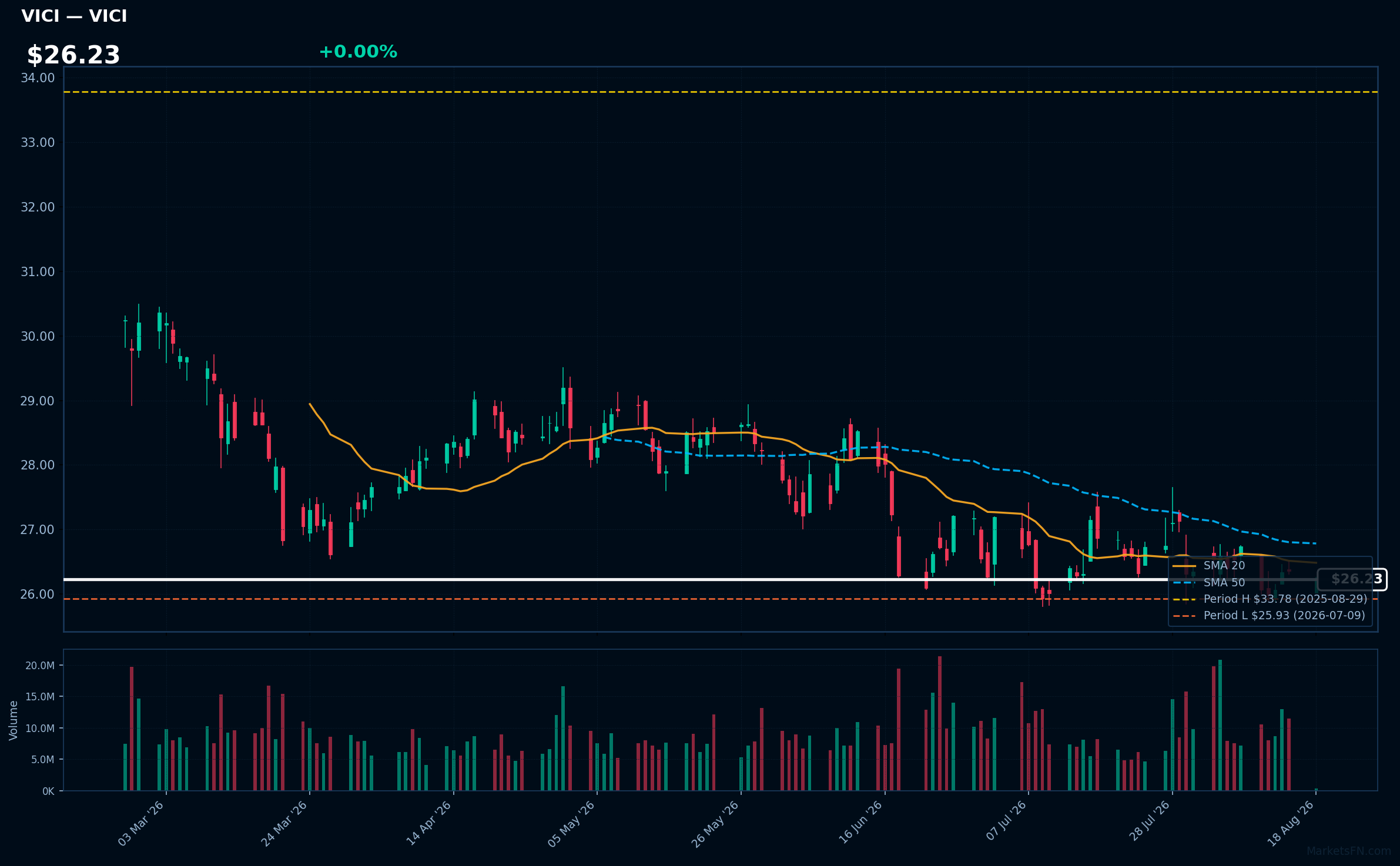Click the 0K volume axis label
Image resolution: width=1400 pixels, height=866 pixels.
pos(48,791)
